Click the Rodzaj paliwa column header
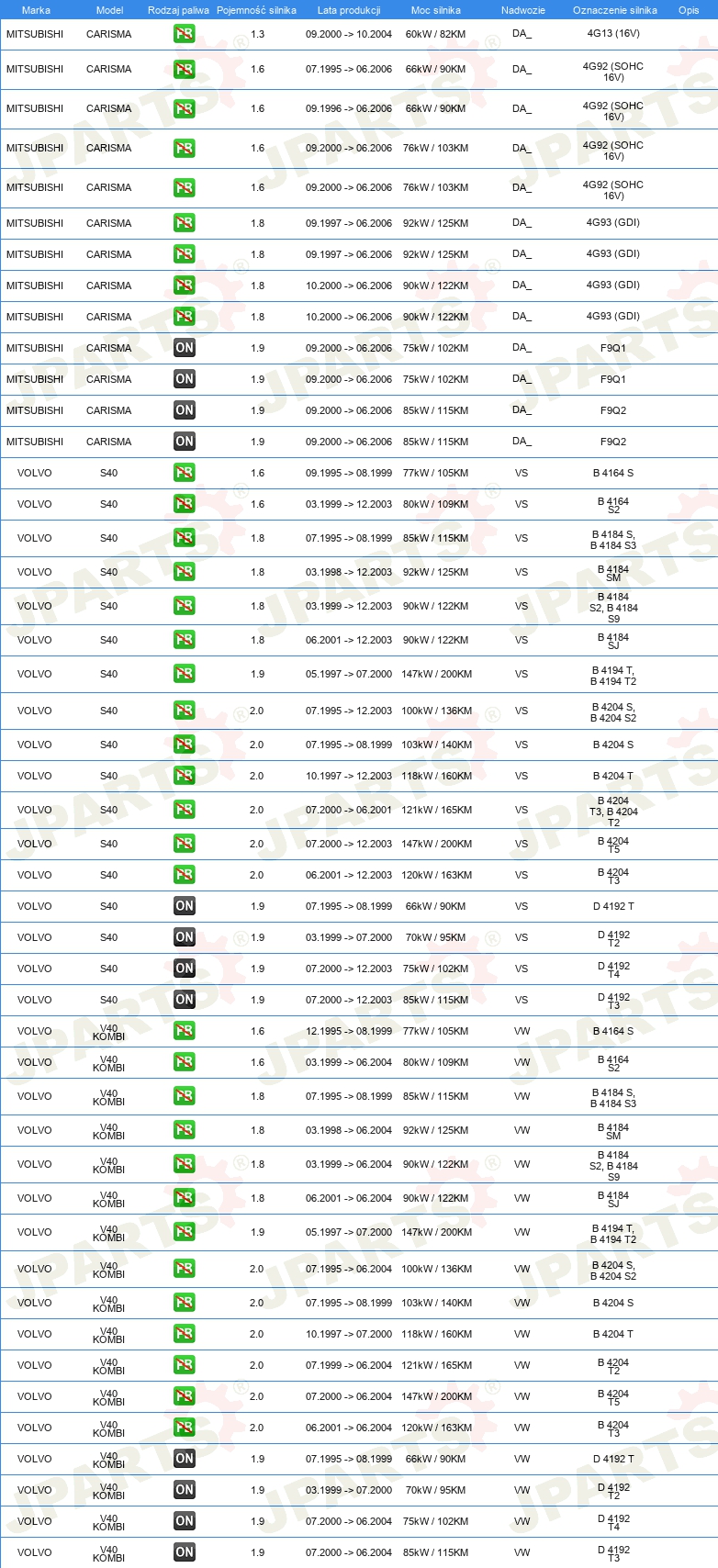Image resolution: width=718 pixels, height=1568 pixels. point(178,10)
